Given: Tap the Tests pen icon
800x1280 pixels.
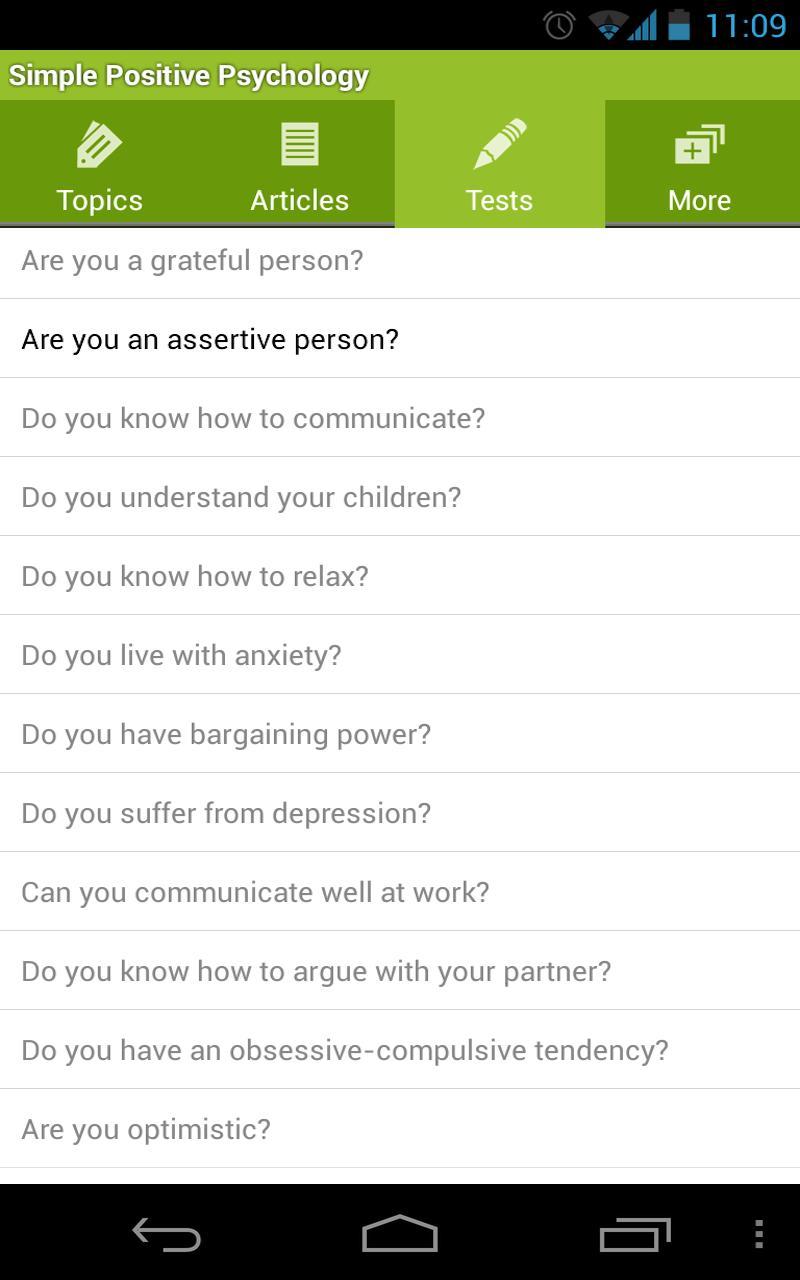Looking at the screenshot, I should tap(499, 143).
